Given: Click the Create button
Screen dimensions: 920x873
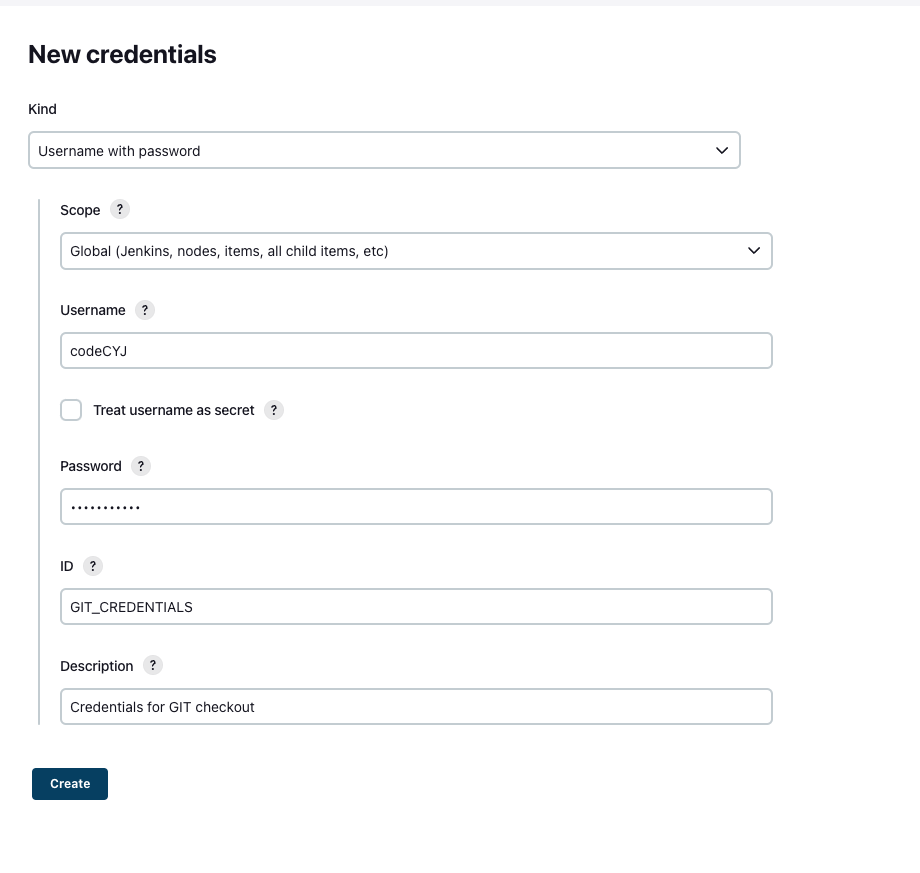Looking at the screenshot, I should coord(70,784).
